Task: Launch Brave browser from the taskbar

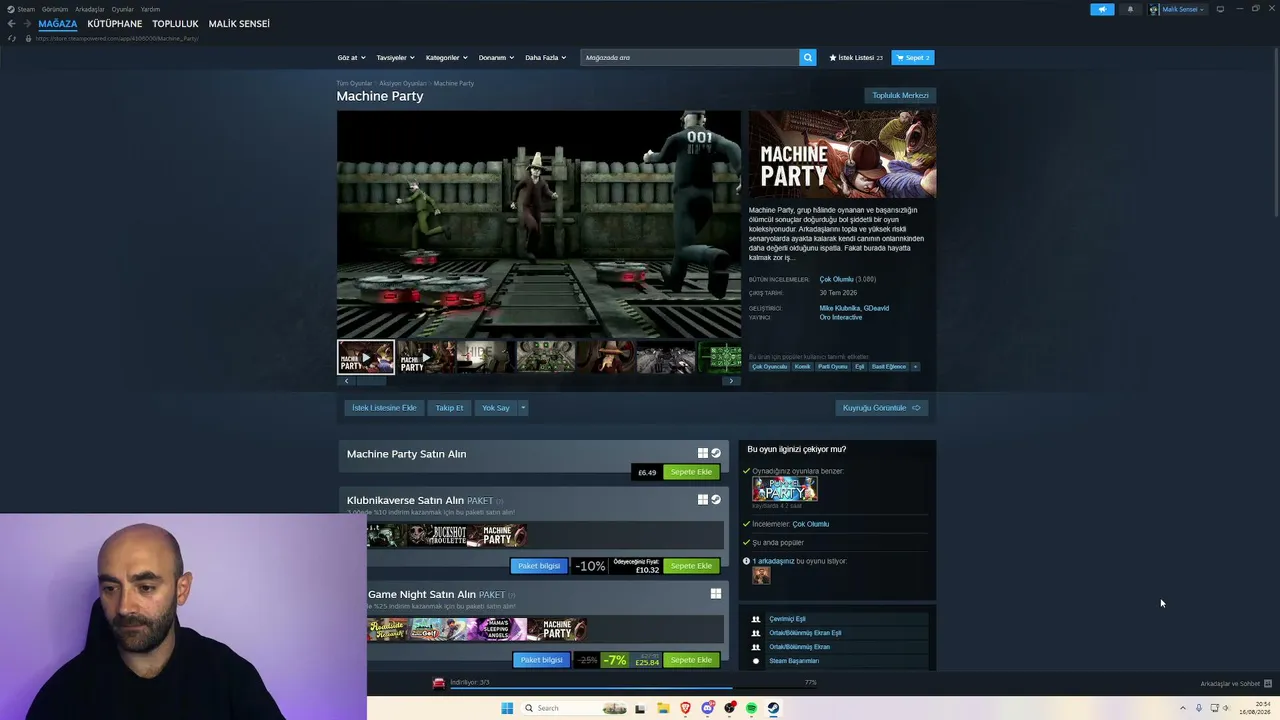Action: [685, 708]
